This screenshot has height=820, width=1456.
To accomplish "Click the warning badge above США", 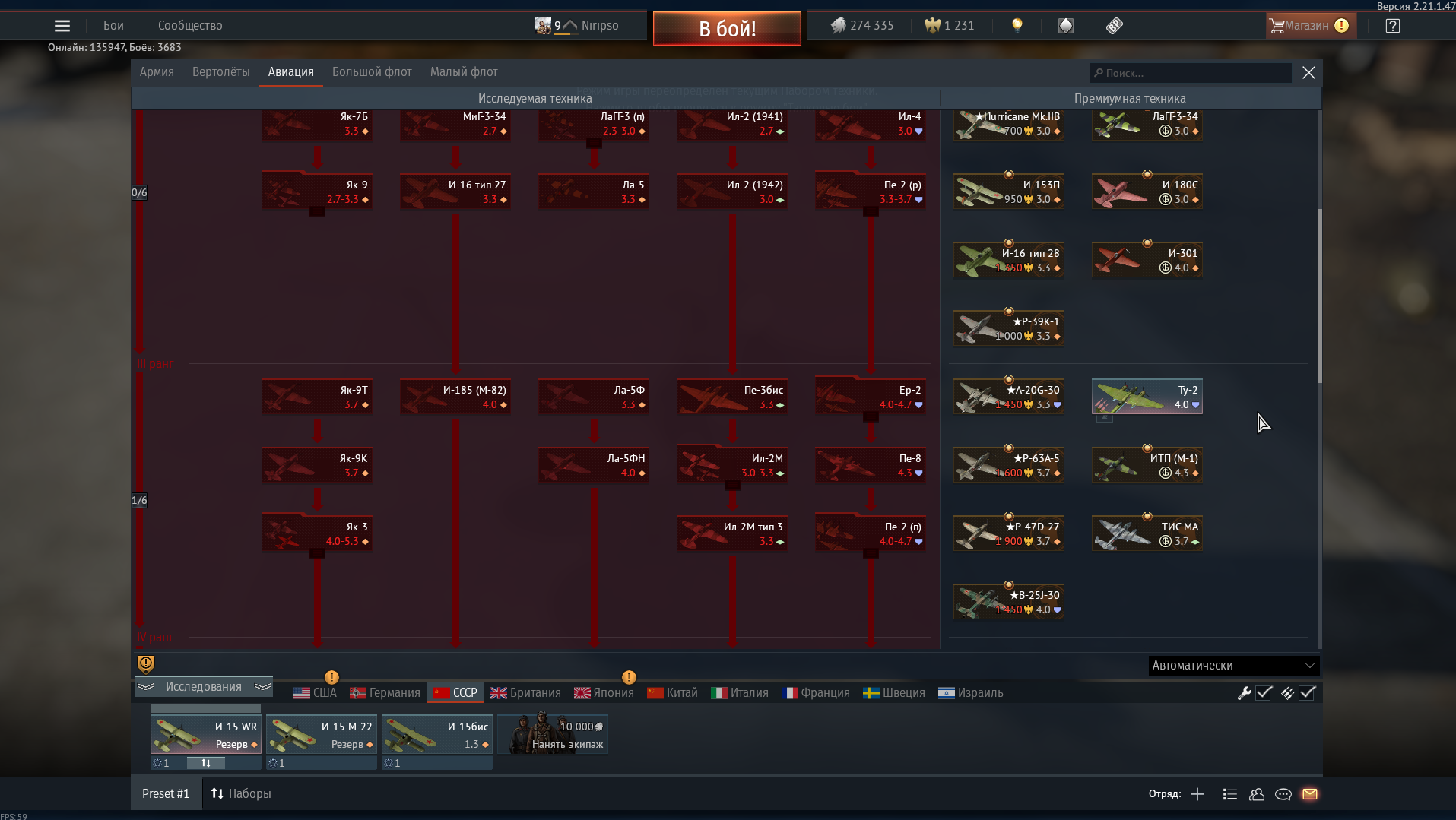I will click(x=331, y=677).
